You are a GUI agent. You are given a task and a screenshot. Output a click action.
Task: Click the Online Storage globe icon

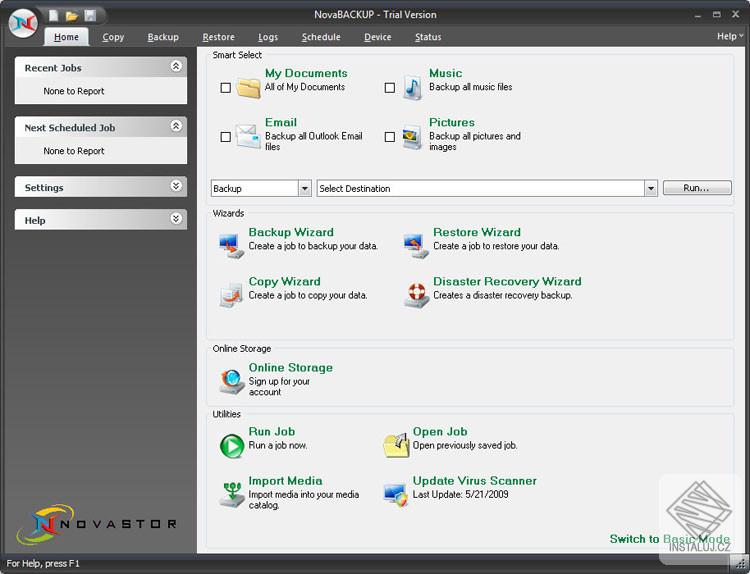tap(232, 382)
